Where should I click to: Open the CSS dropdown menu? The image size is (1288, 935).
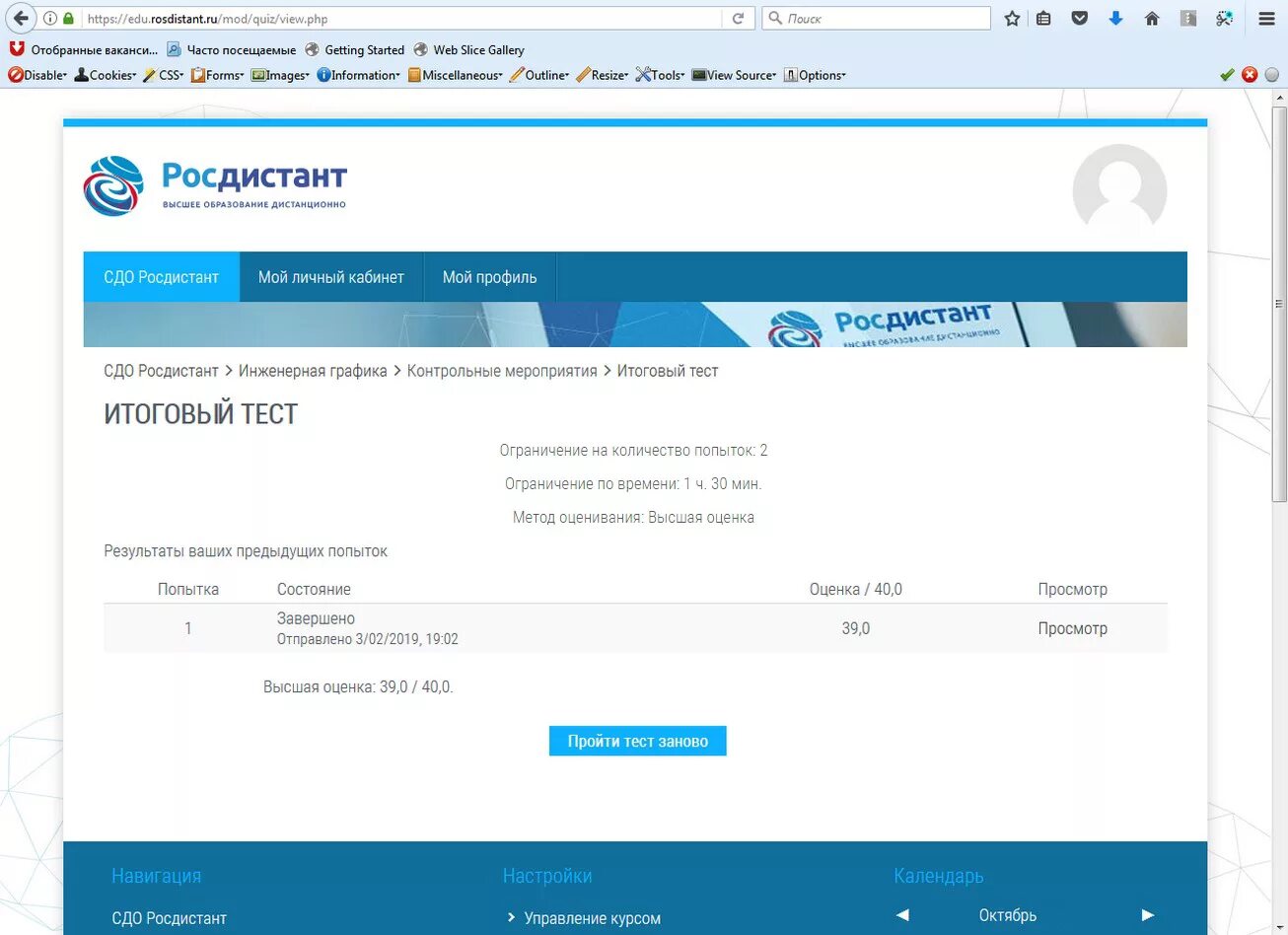click(x=164, y=75)
